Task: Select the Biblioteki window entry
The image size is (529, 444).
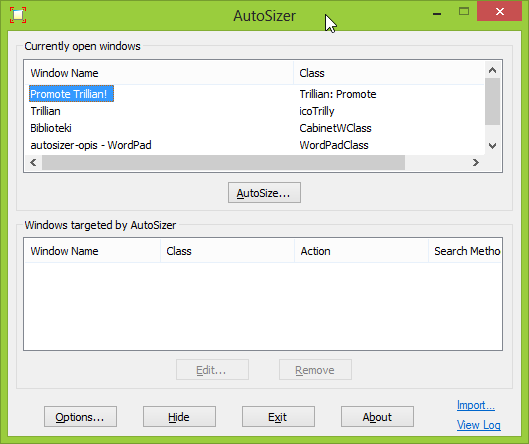Action: tap(51, 128)
